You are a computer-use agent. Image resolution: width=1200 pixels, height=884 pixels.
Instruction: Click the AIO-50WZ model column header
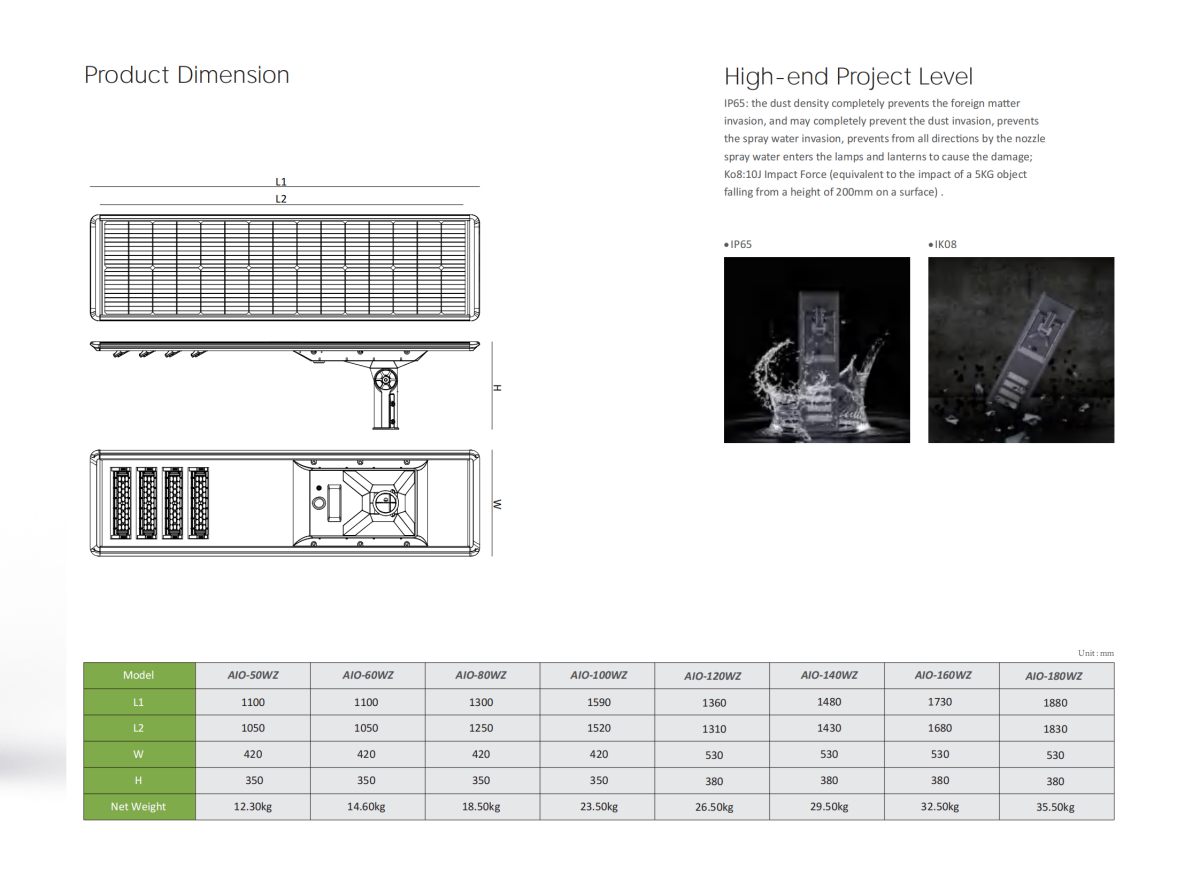coord(252,674)
